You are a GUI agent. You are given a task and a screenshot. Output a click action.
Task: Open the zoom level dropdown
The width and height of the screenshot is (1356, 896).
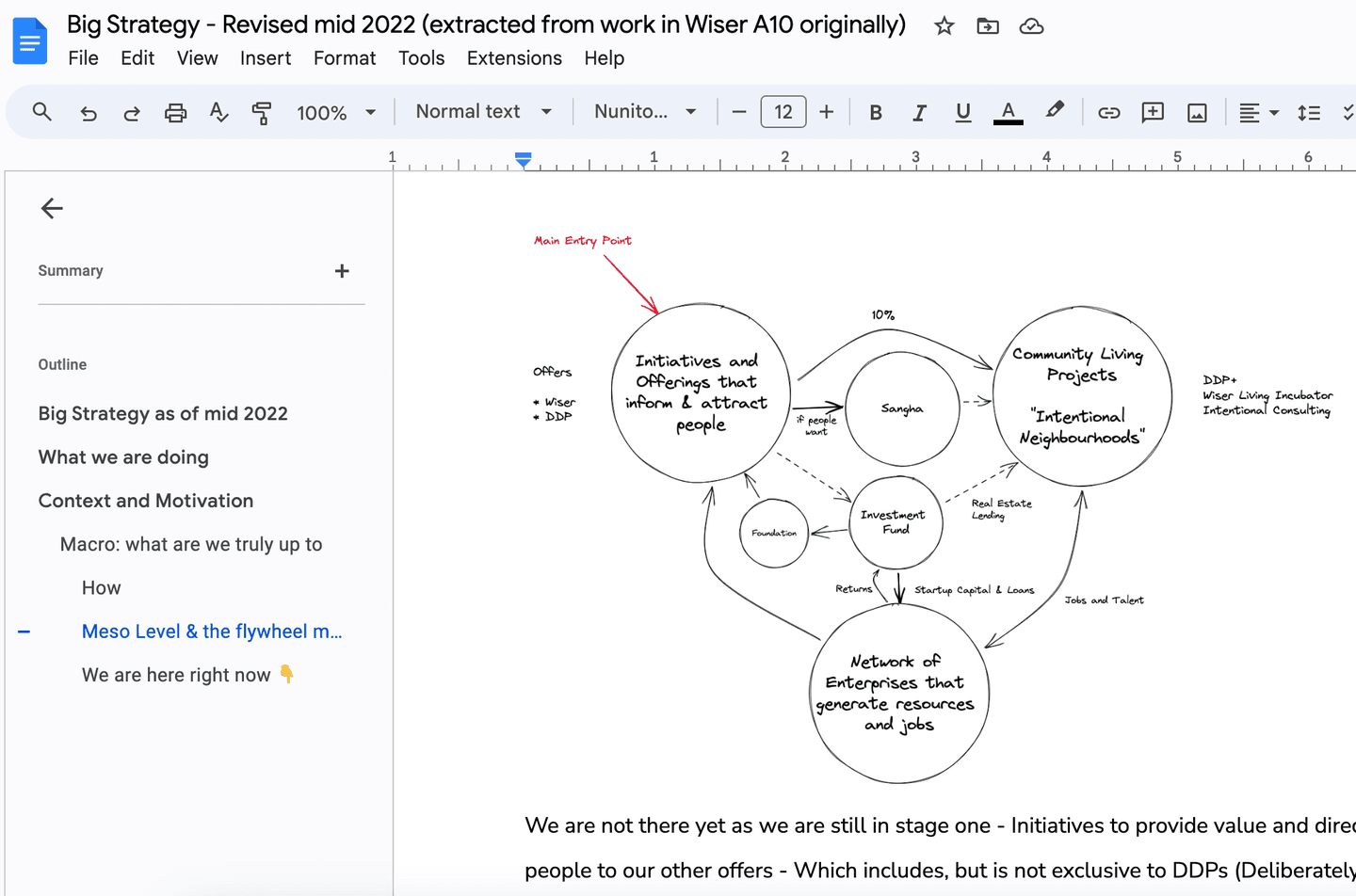point(336,111)
